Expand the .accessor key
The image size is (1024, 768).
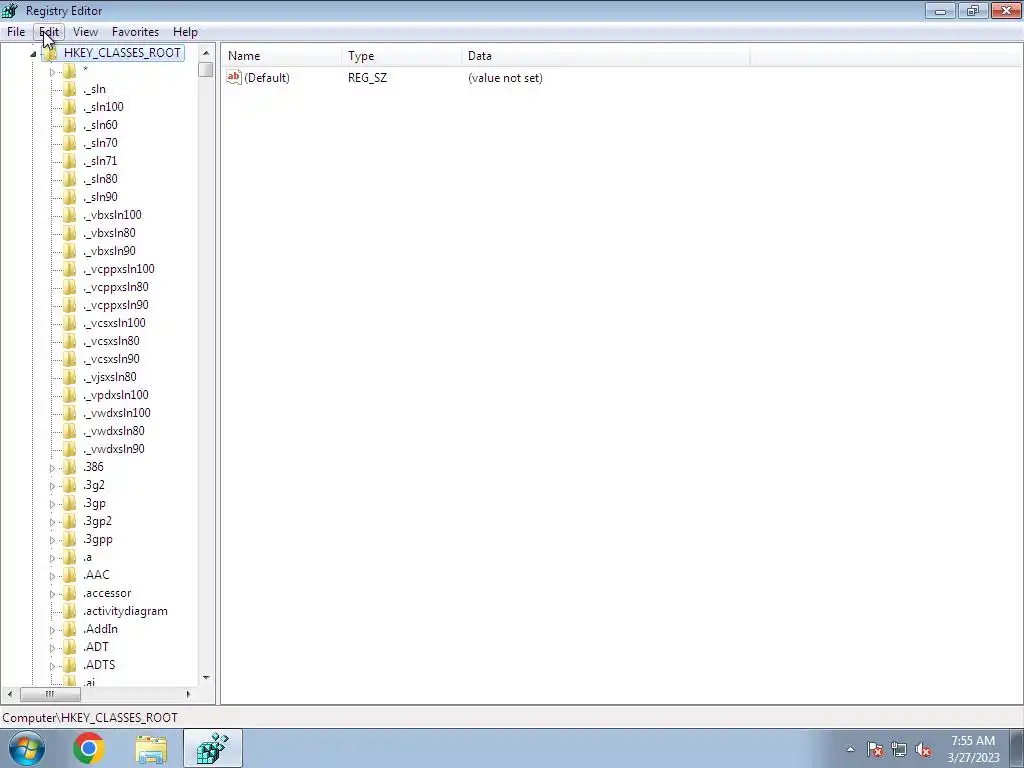52,594
